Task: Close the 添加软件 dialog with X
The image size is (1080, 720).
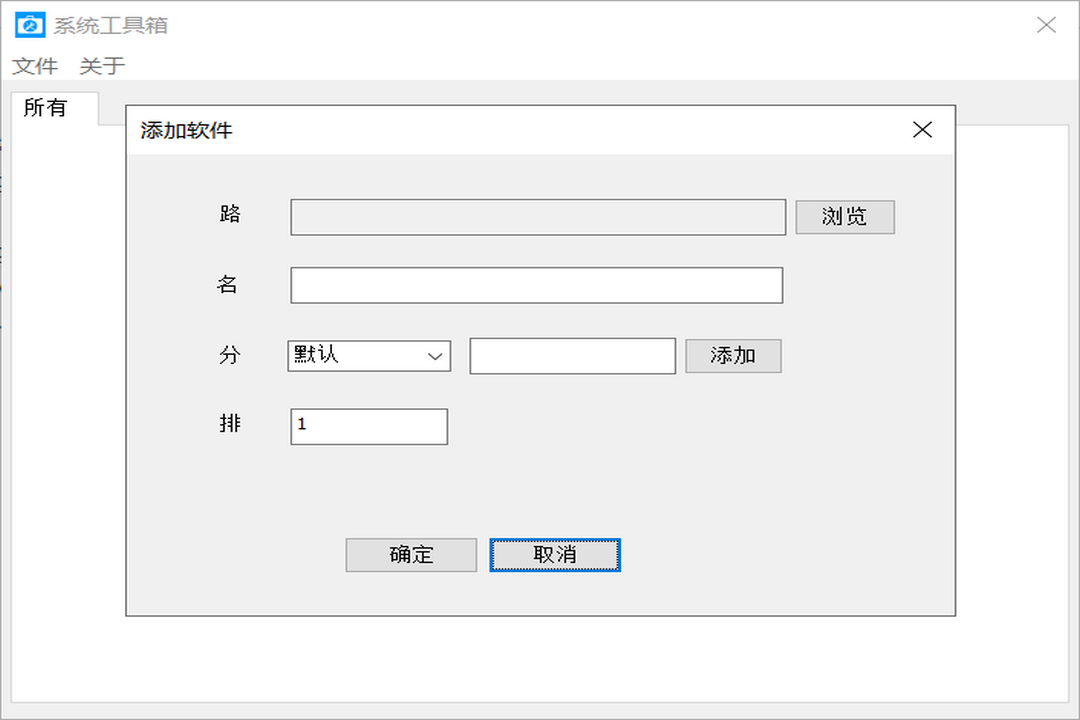Action: coord(921,129)
